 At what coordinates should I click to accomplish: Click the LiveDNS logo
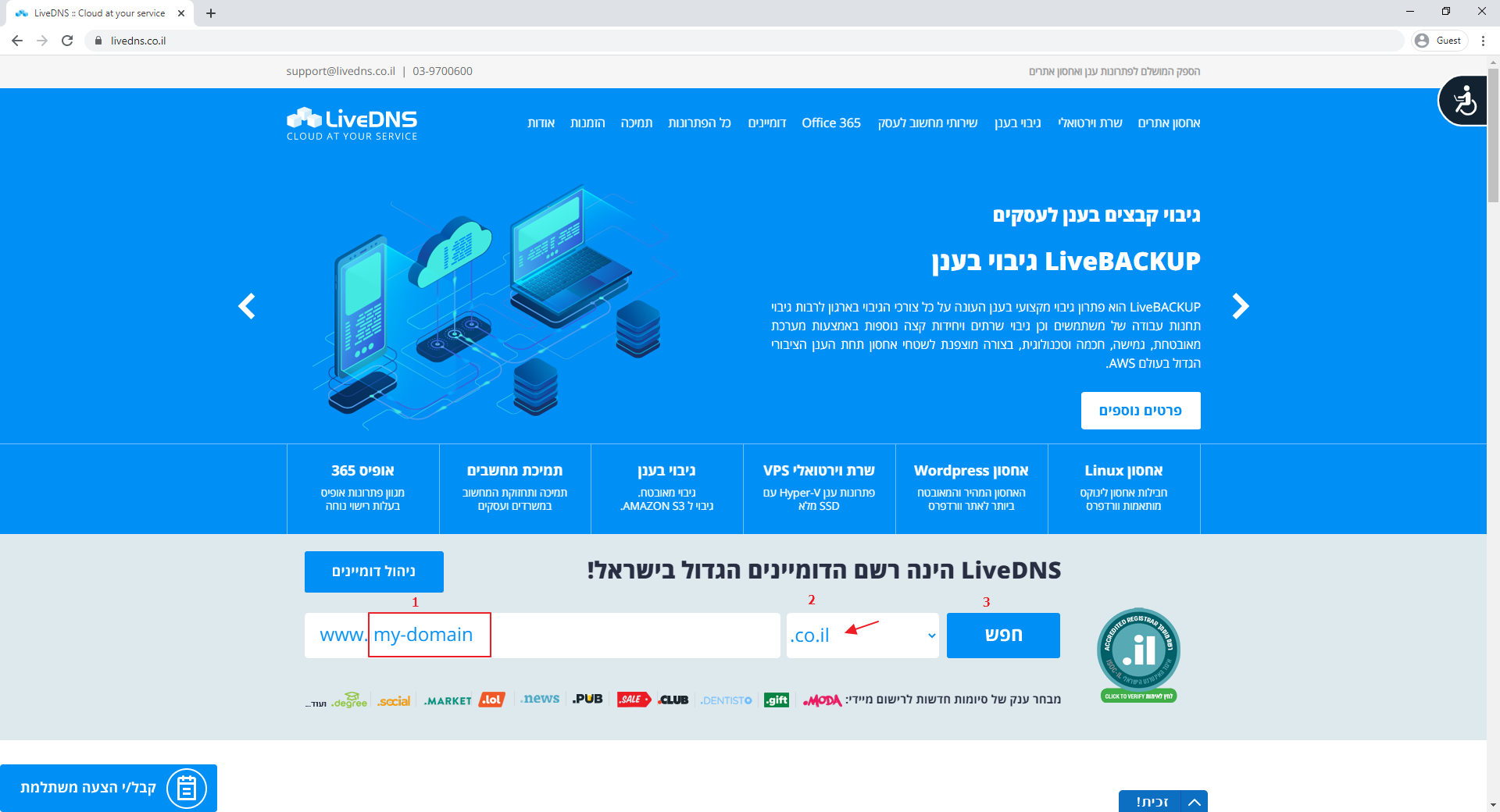point(352,123)
